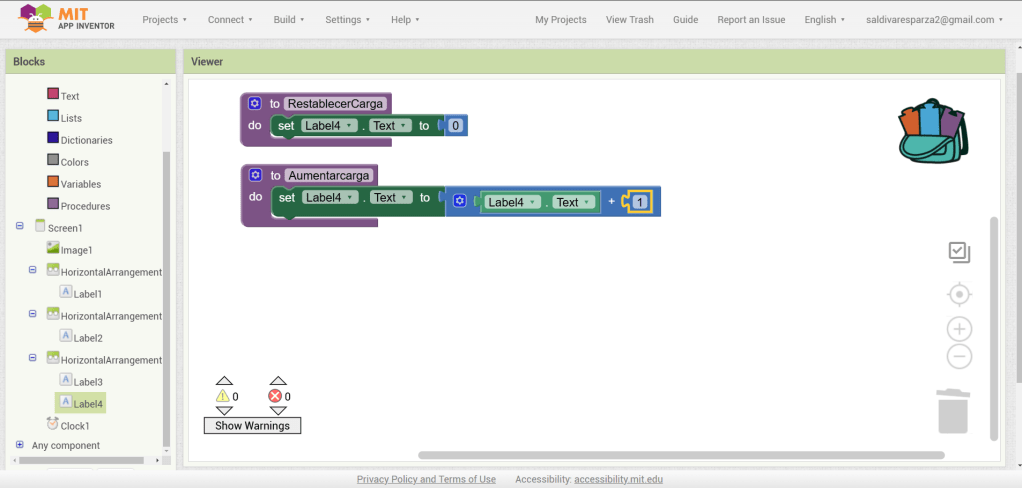Toggle the workspace controls checkbox icon

pyautogui.click(x=959, y=253)
